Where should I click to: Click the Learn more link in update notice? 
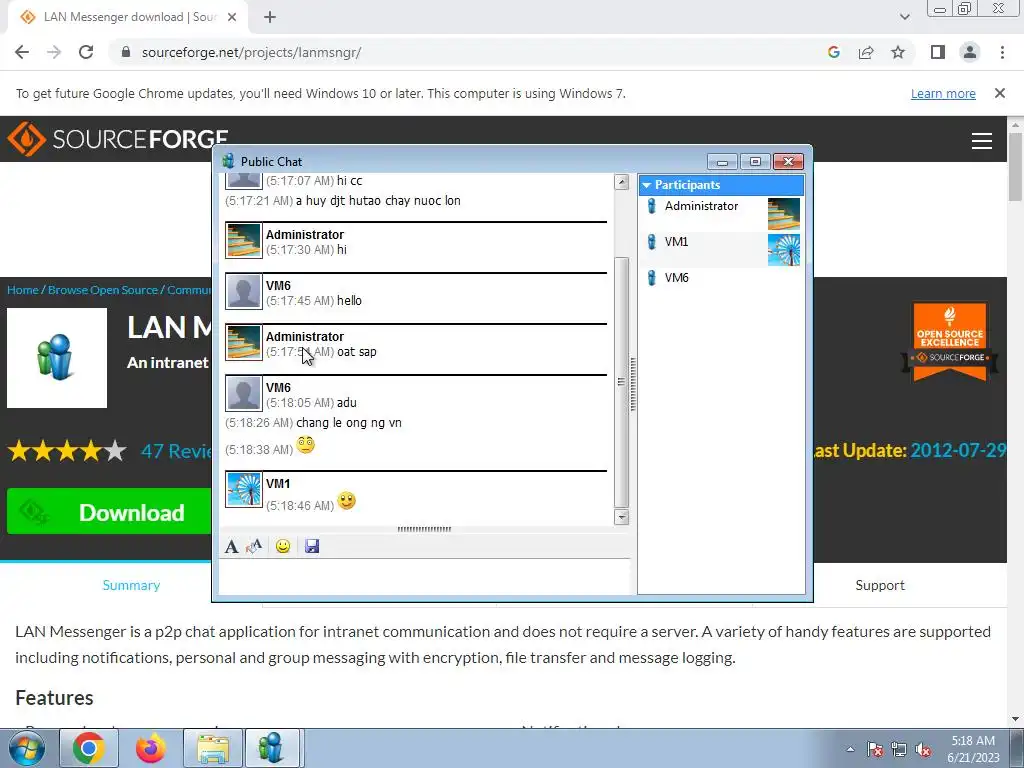coord(943,93)
